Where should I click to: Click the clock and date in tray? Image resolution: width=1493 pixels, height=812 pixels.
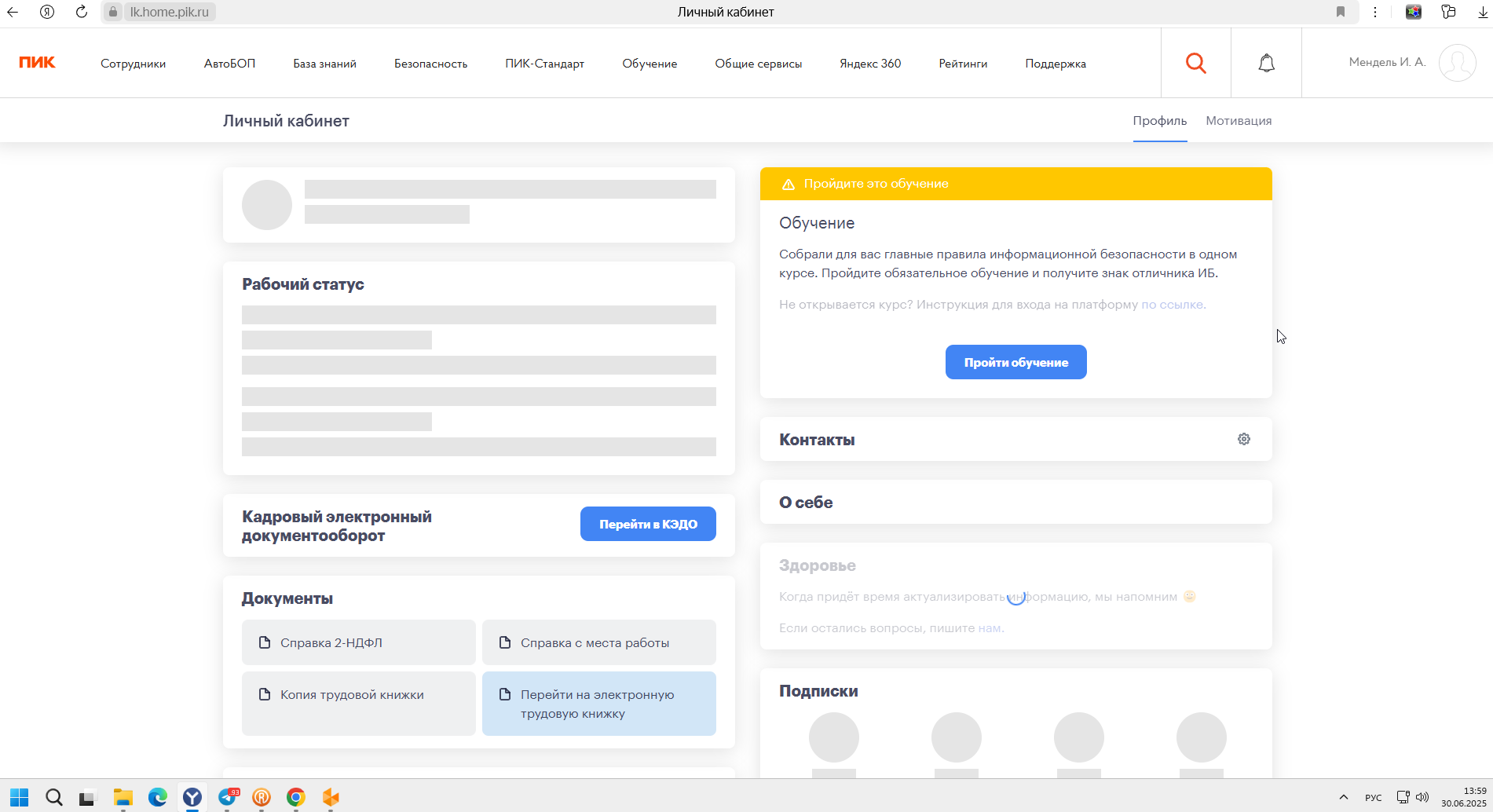(1463, 797)
